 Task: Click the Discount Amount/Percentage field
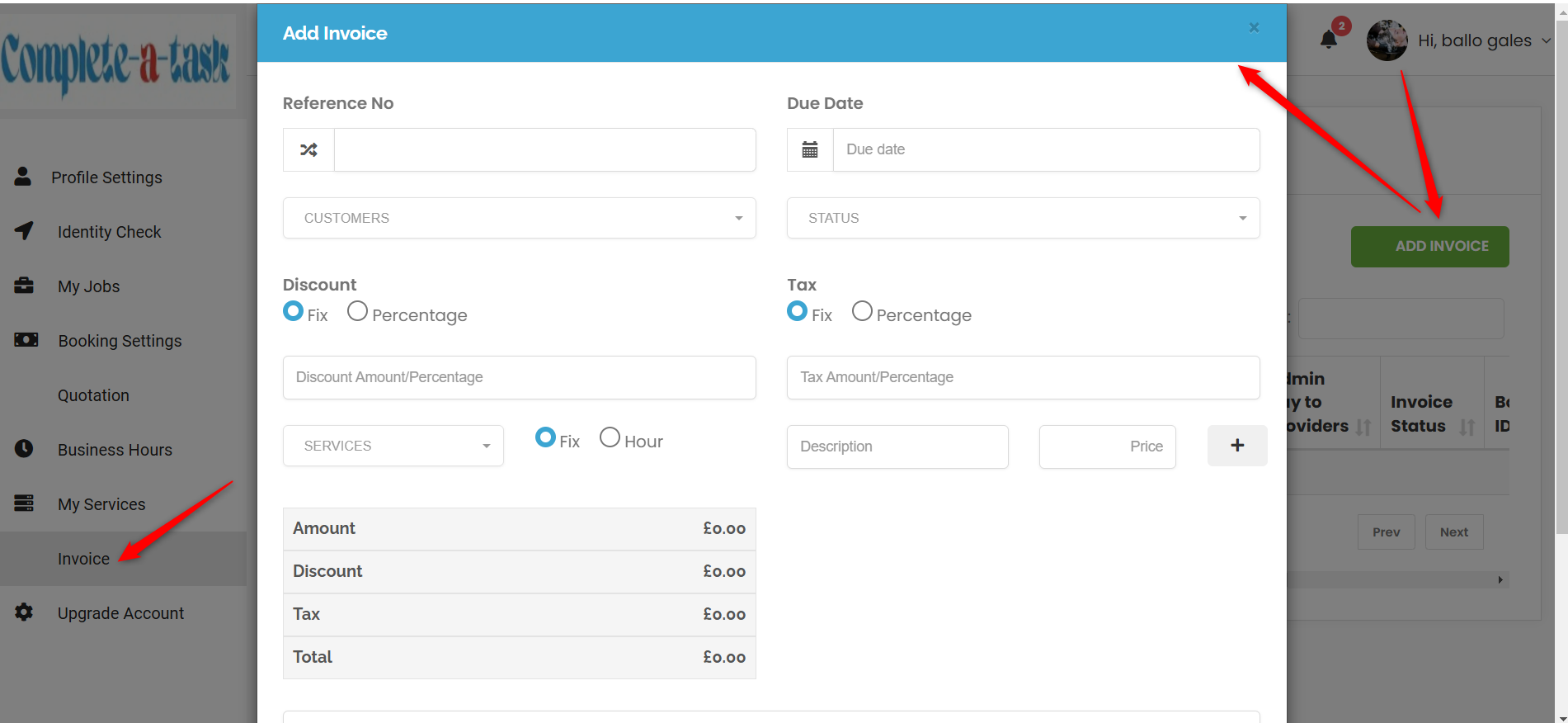520,377
